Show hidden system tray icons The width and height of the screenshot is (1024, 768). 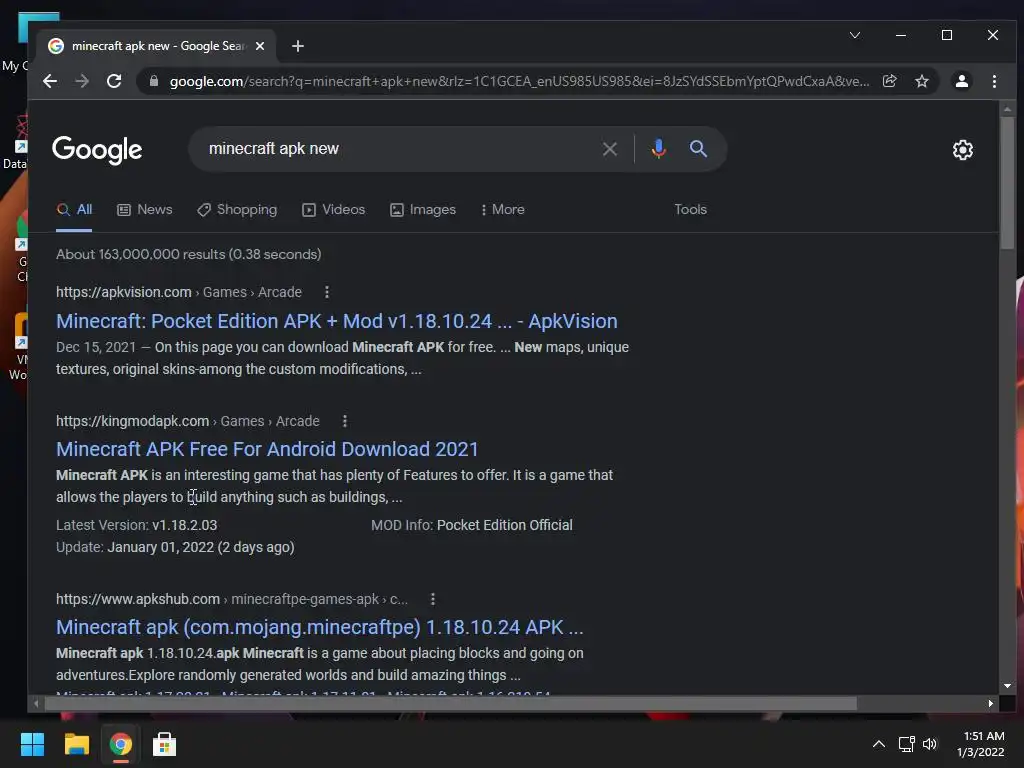(x=879, y=744)
